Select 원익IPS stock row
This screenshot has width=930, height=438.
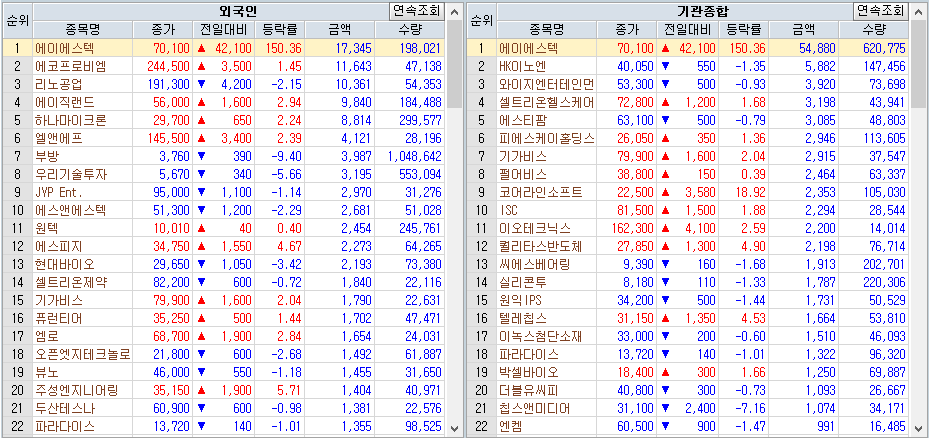688,300
